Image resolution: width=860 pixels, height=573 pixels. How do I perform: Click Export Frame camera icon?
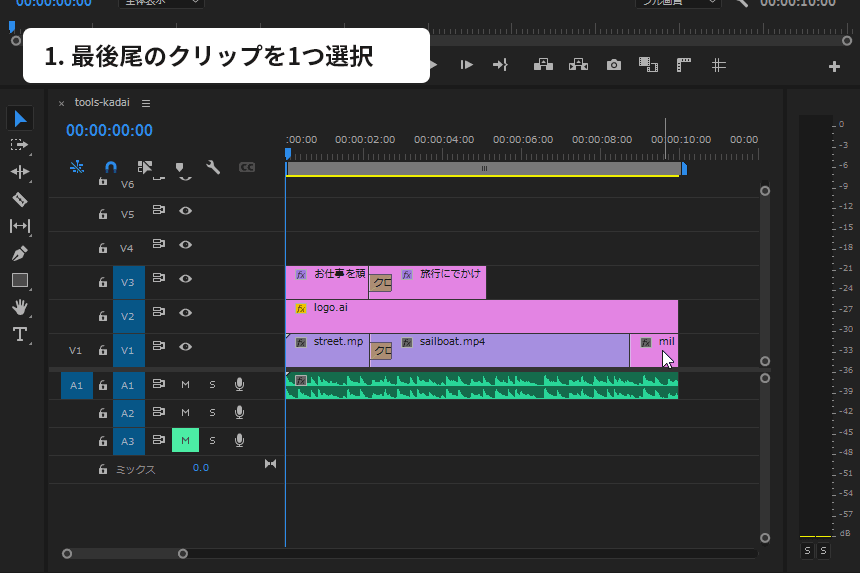pos(614,65)
